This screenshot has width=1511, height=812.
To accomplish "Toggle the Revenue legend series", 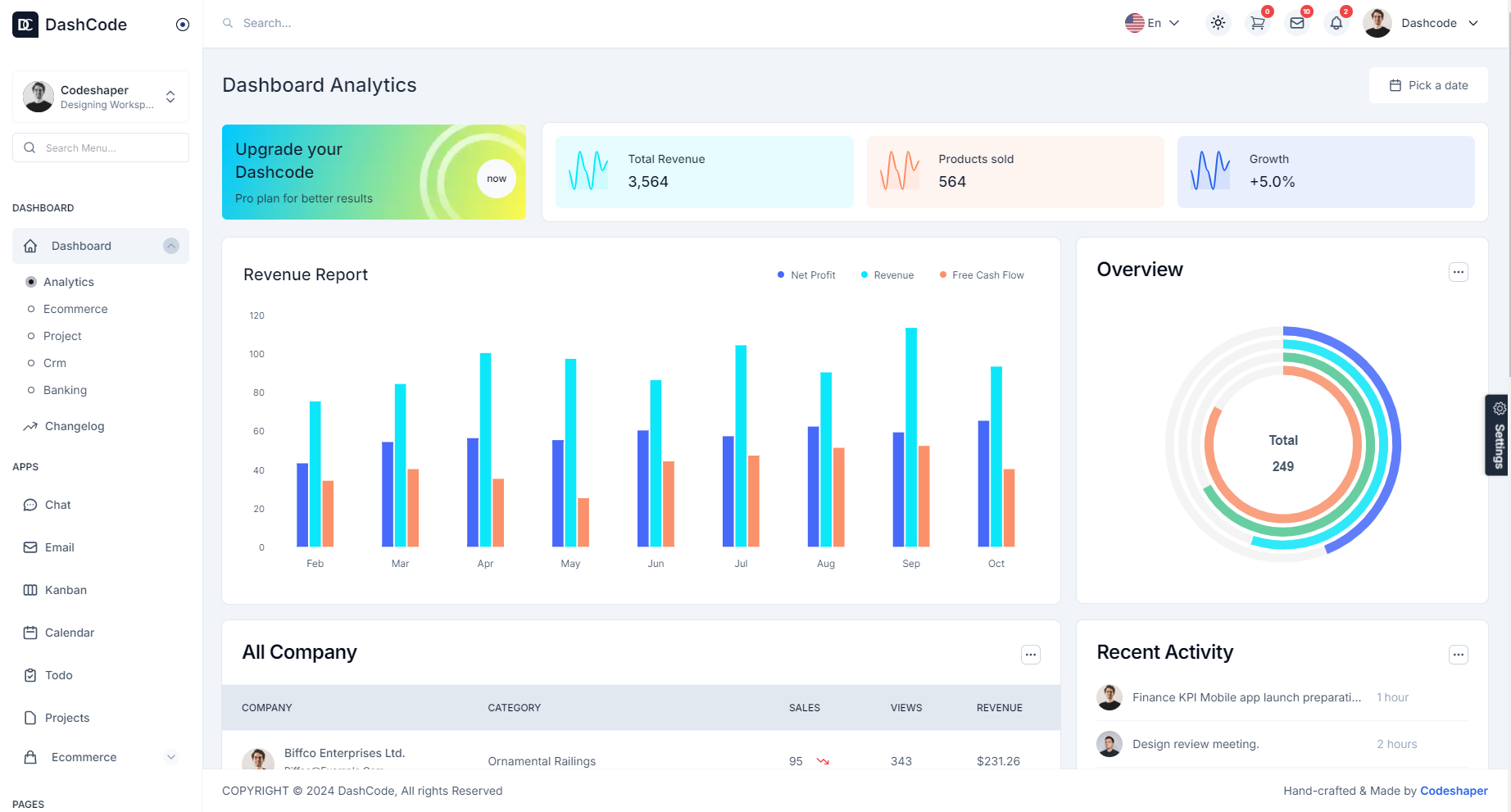I will tap(887, 275).
